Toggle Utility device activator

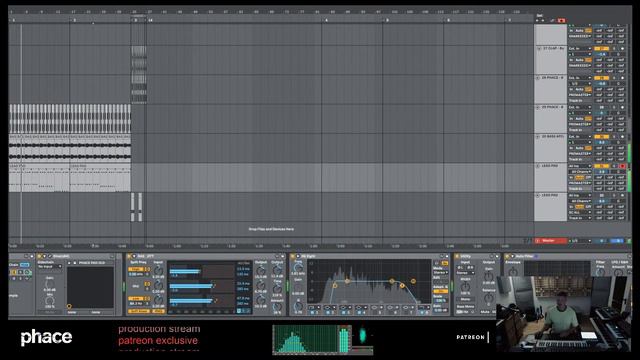click(x=457, y=256)
